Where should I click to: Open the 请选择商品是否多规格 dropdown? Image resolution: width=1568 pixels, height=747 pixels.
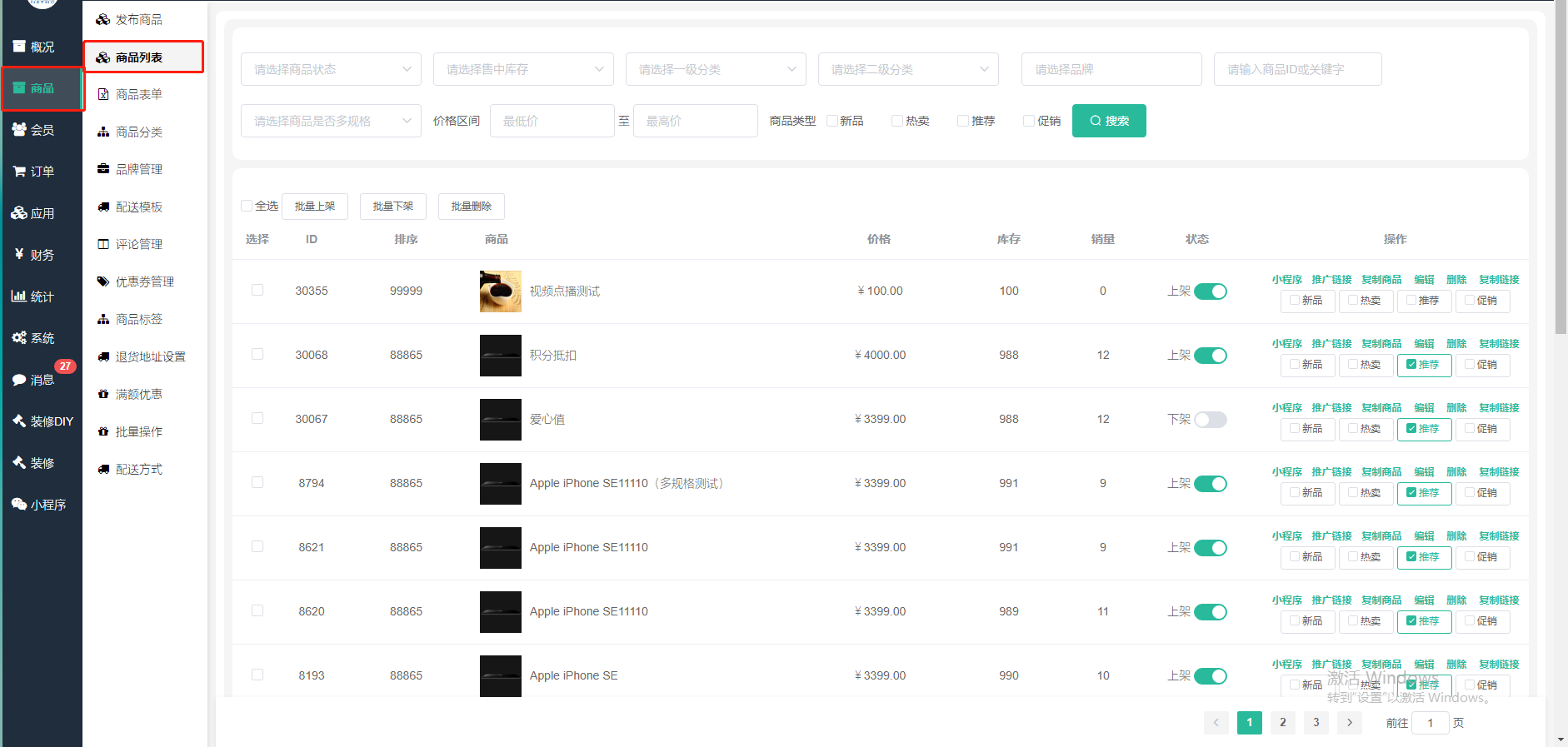point(331,121)
